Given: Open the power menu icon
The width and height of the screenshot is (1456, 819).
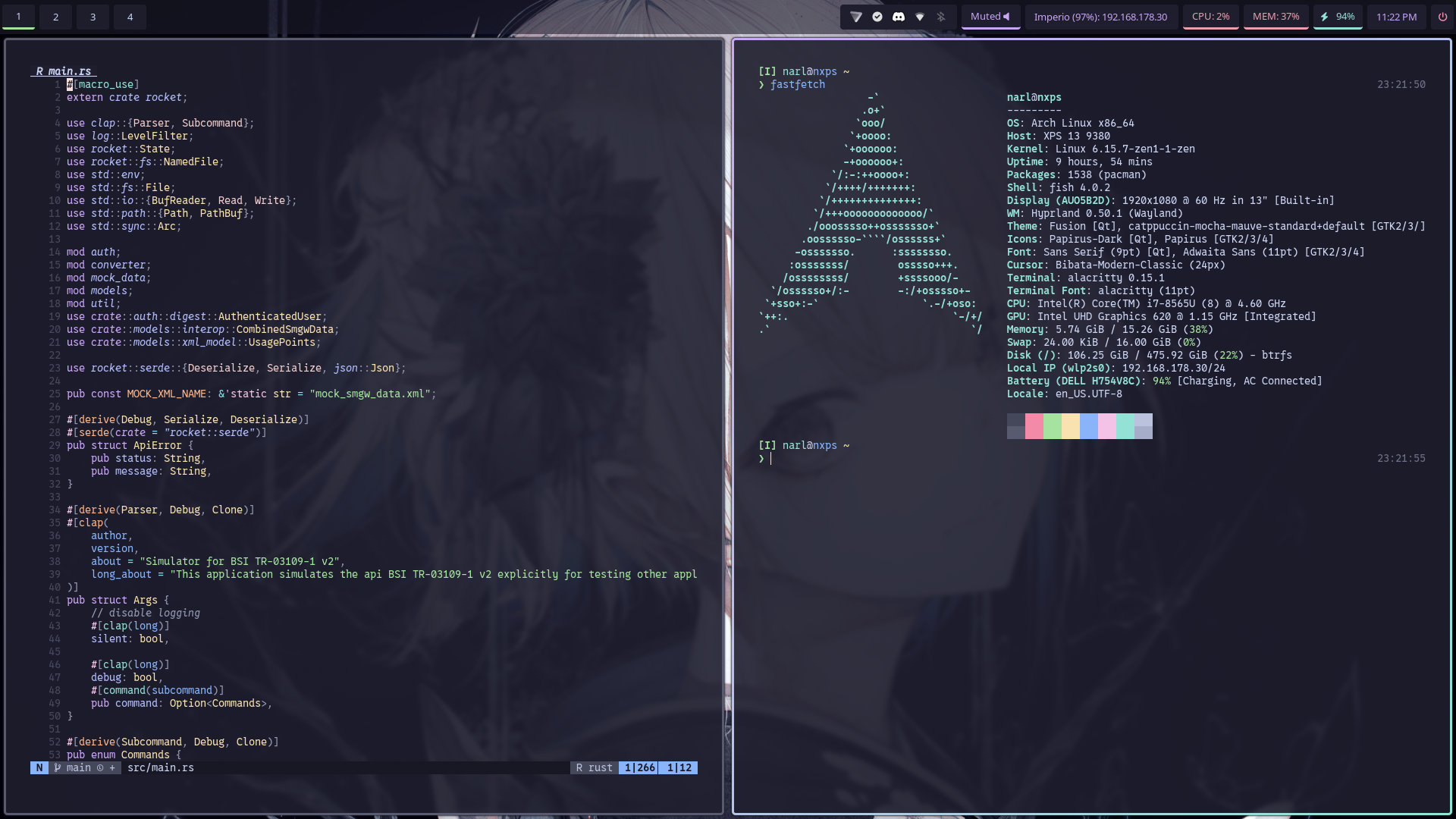Looking at the screenshot, I should tap(1442, 17).
